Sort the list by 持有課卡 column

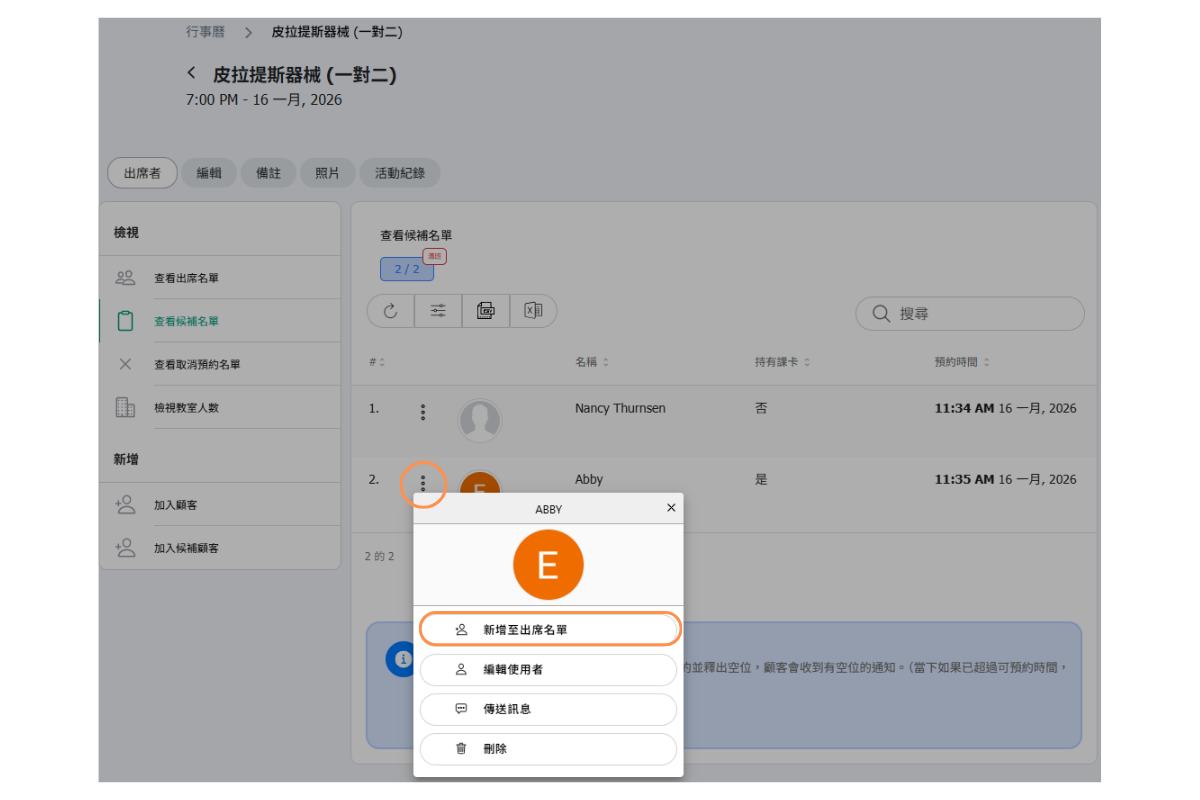coord(782,362)
